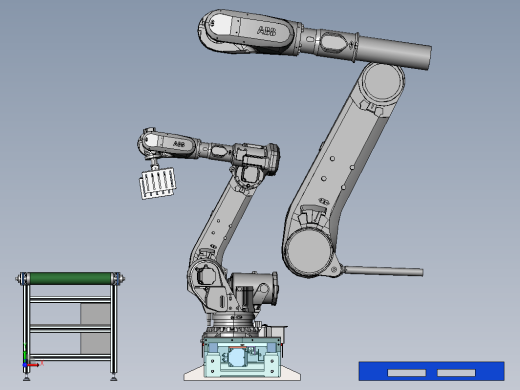Select the gripper tool on small robot
The width and height of the screenshot is (520, 390).
pyautogui.click(x=158, y=183)
